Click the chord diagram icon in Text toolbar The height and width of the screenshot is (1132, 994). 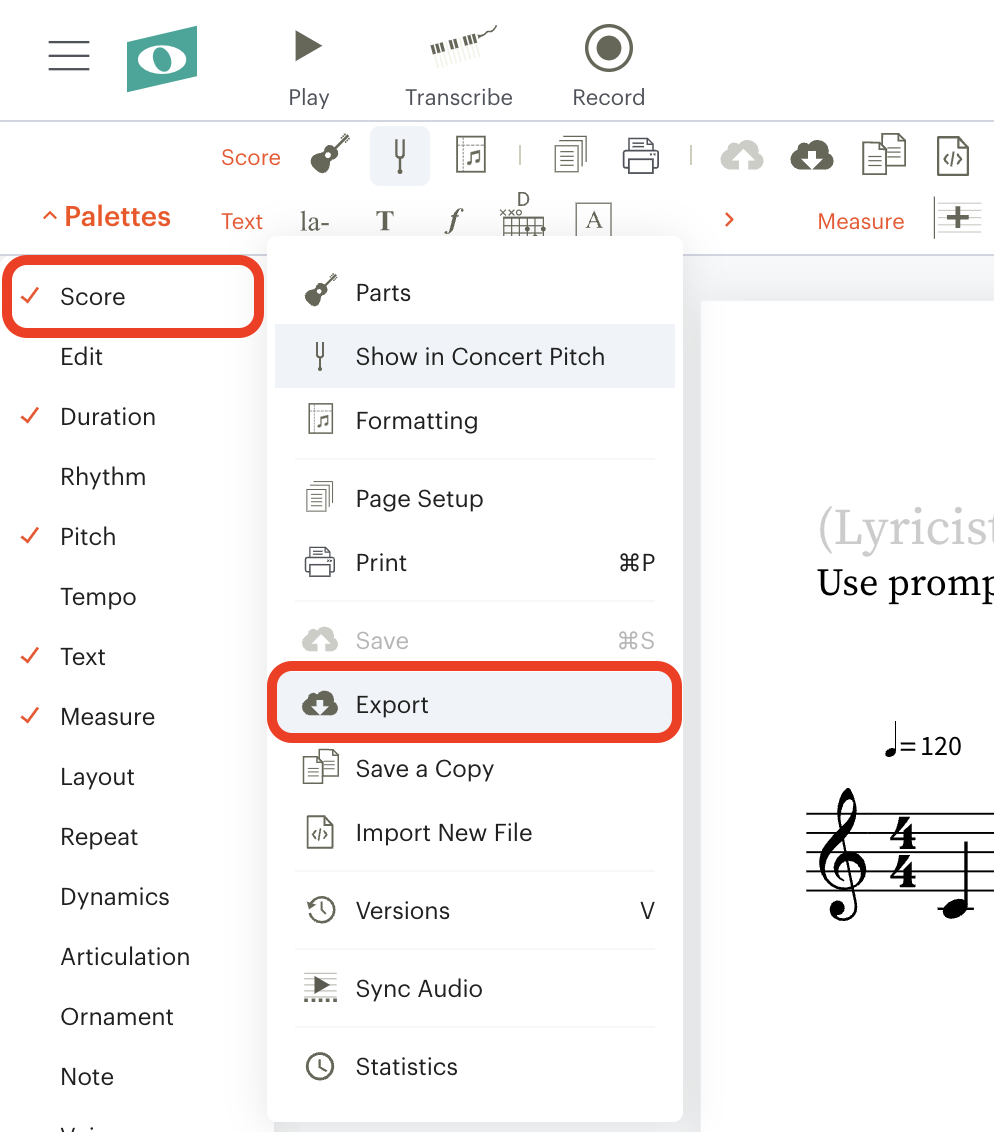pyautogui.click(x=523, y=218)
